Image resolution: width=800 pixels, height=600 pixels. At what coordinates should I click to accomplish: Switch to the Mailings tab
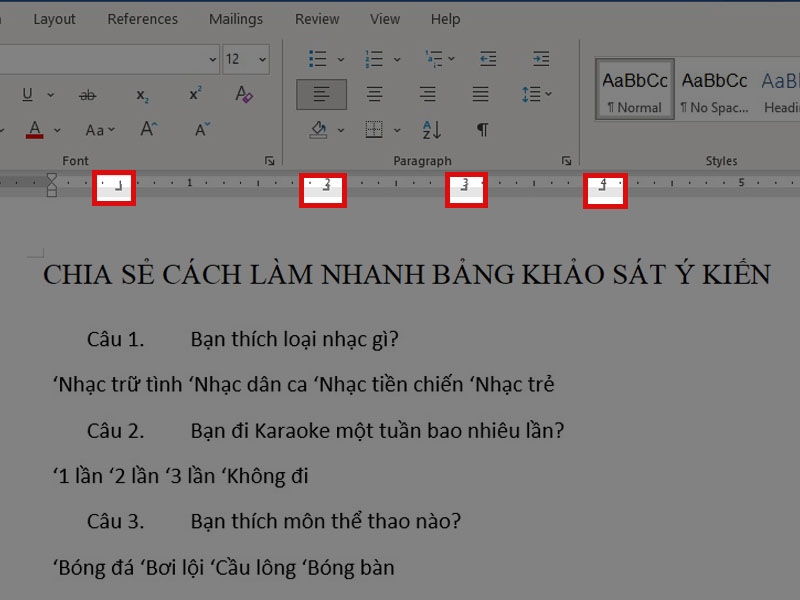pos(236,19)
